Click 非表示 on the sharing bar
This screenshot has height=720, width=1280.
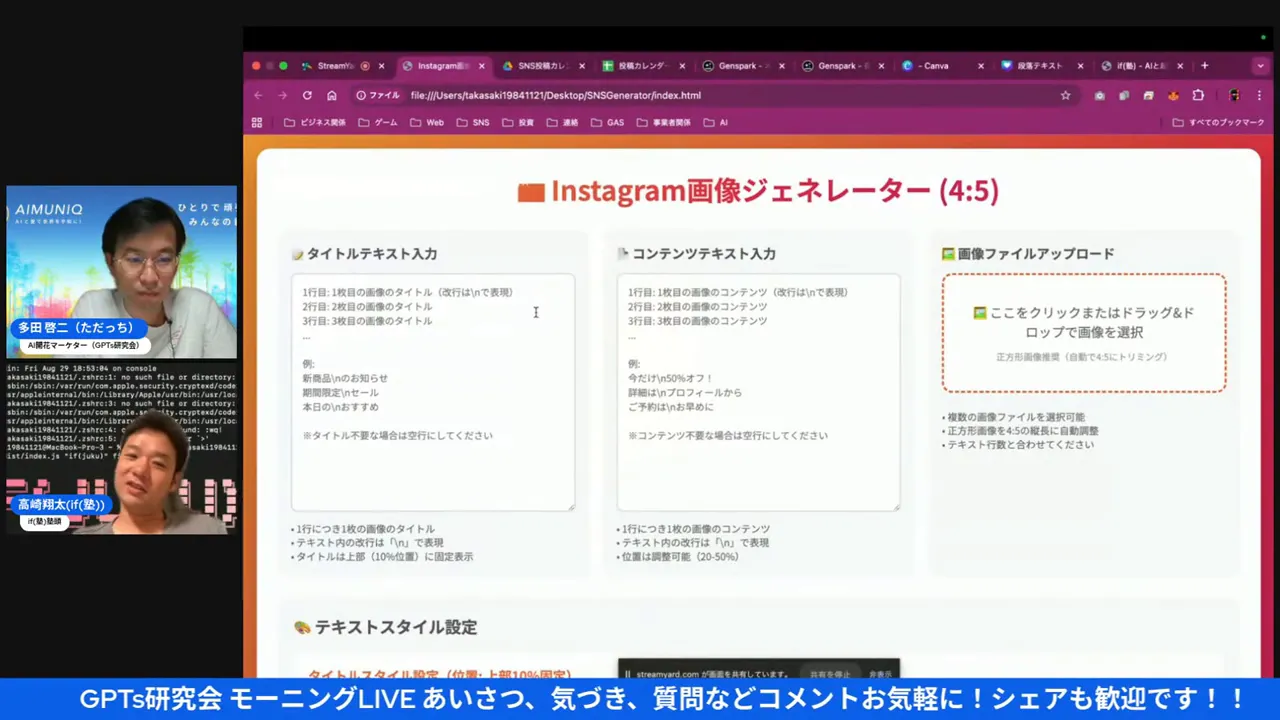point(880,674)
